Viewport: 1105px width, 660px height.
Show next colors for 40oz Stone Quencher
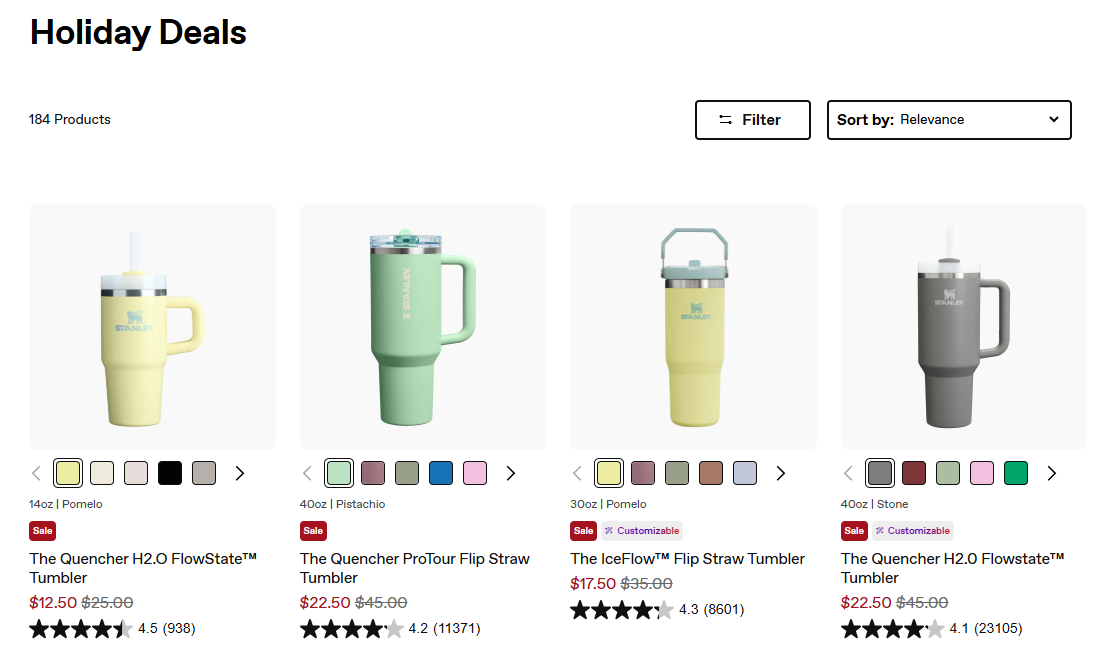coord(1051,473)
